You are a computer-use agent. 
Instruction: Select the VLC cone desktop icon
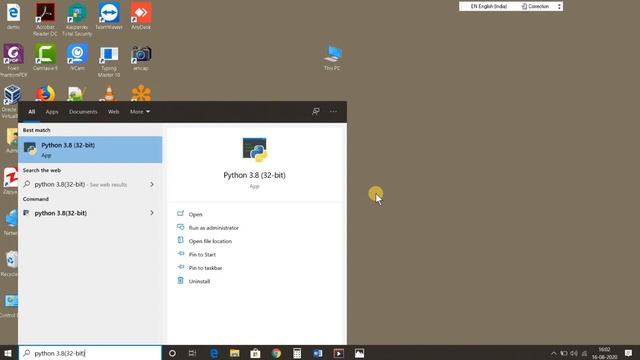[109, 93]
